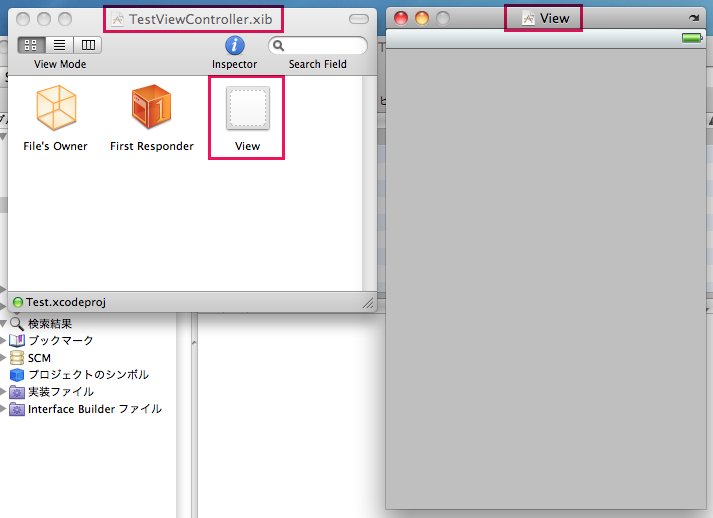This screenshot has width=713, height=518.
Task: Select ブックマーク in Xcode sidebar
Action: pyautogui.click(x=61, y=340)
